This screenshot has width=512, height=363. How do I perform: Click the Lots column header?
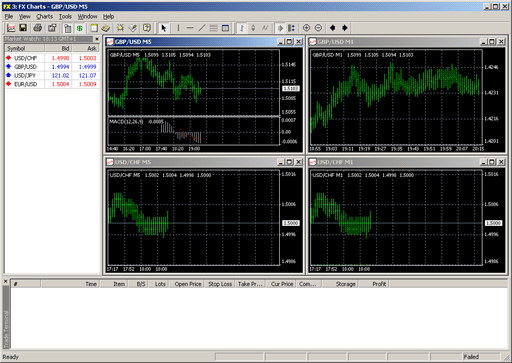[x=158, y=284]
